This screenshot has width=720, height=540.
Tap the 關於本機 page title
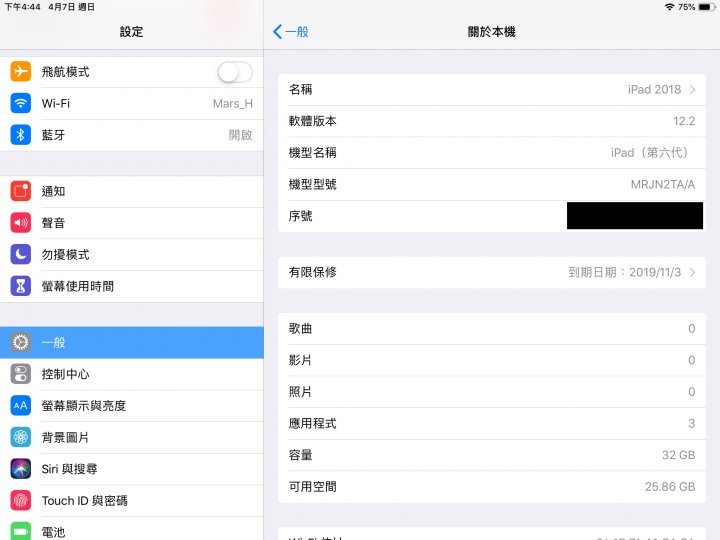[491, 32]
